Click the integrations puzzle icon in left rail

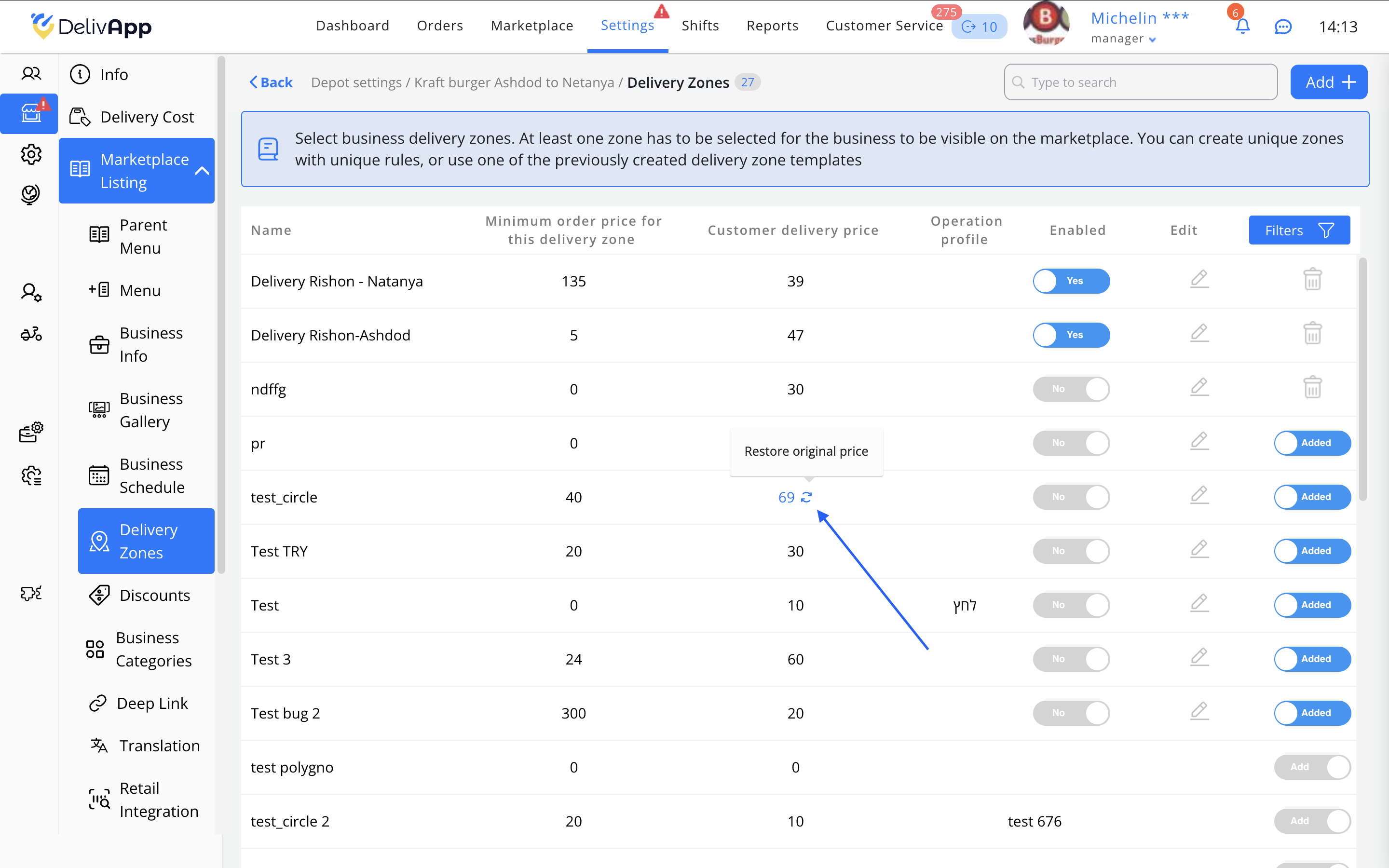[x=31, y=593]
